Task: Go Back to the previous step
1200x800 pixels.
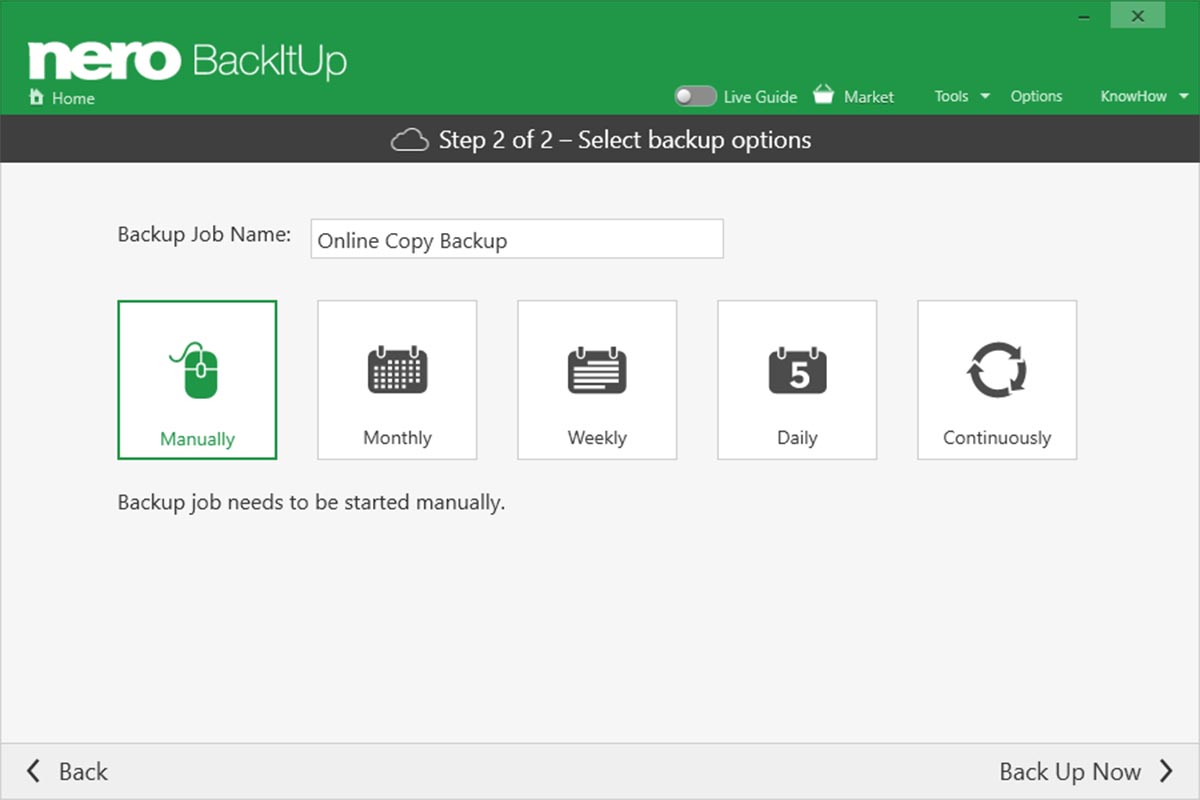Action: click(x=66, y=771)
